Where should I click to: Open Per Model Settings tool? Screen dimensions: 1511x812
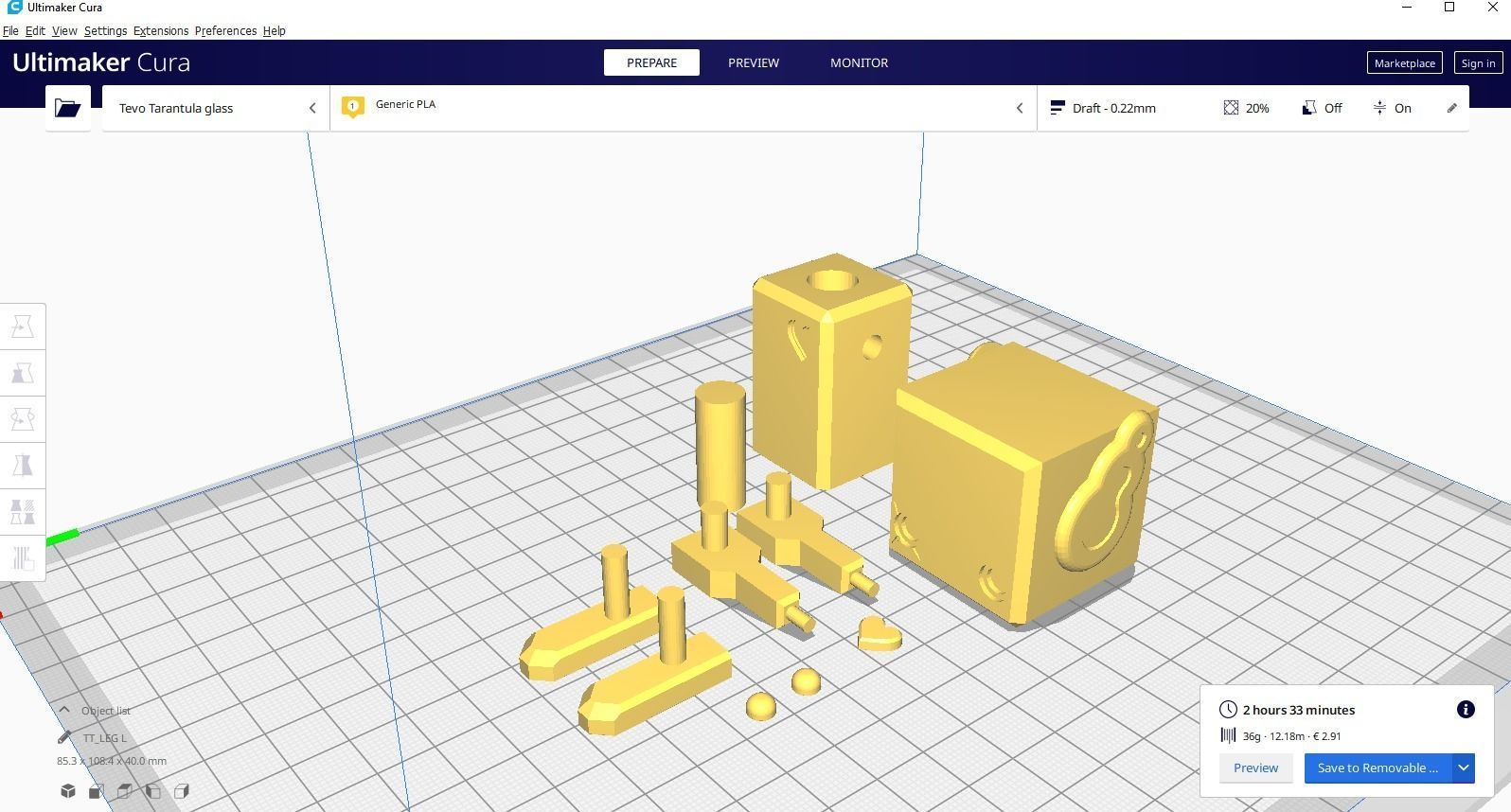[x=23, y=512]
